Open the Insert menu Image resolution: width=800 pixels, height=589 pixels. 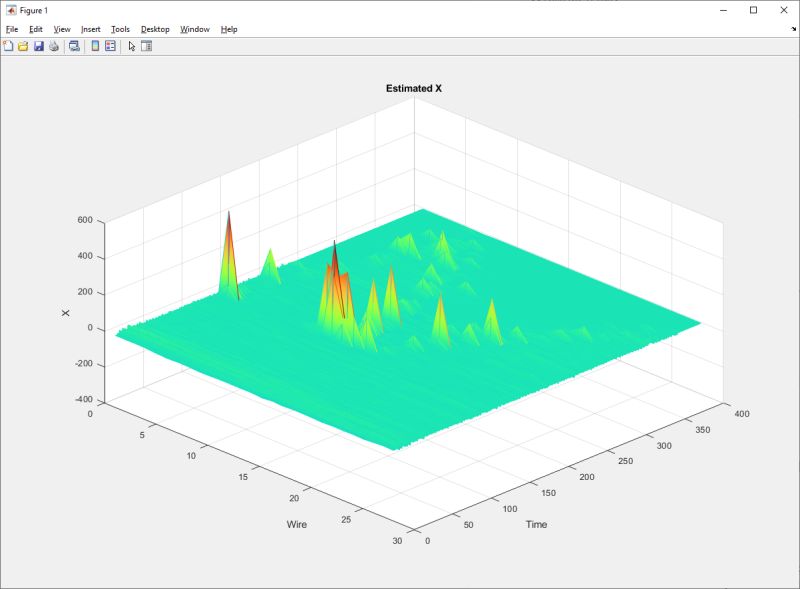click(x=89, y=29)
